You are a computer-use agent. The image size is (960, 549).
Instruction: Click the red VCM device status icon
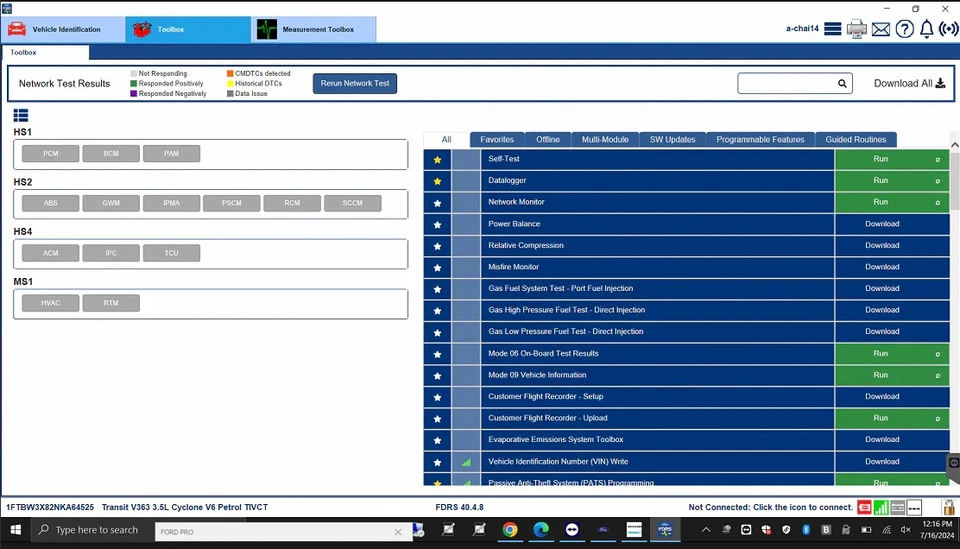pyautogui.click(x=864, y=507)
